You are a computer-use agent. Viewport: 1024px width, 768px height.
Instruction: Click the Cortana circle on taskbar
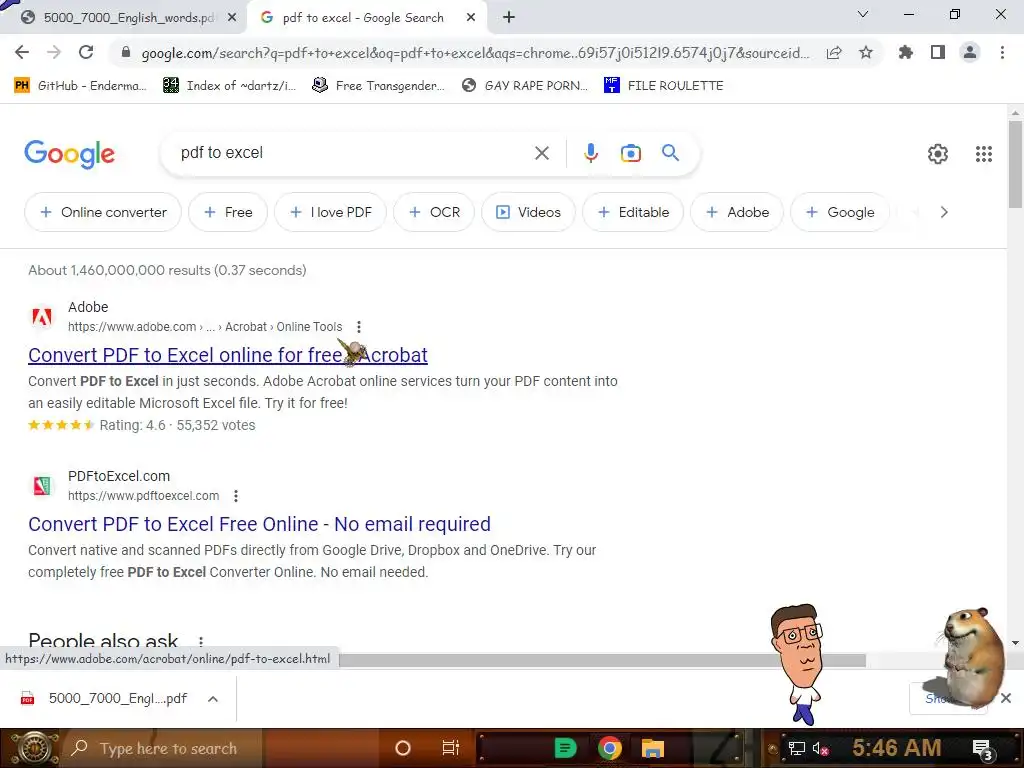403,748
